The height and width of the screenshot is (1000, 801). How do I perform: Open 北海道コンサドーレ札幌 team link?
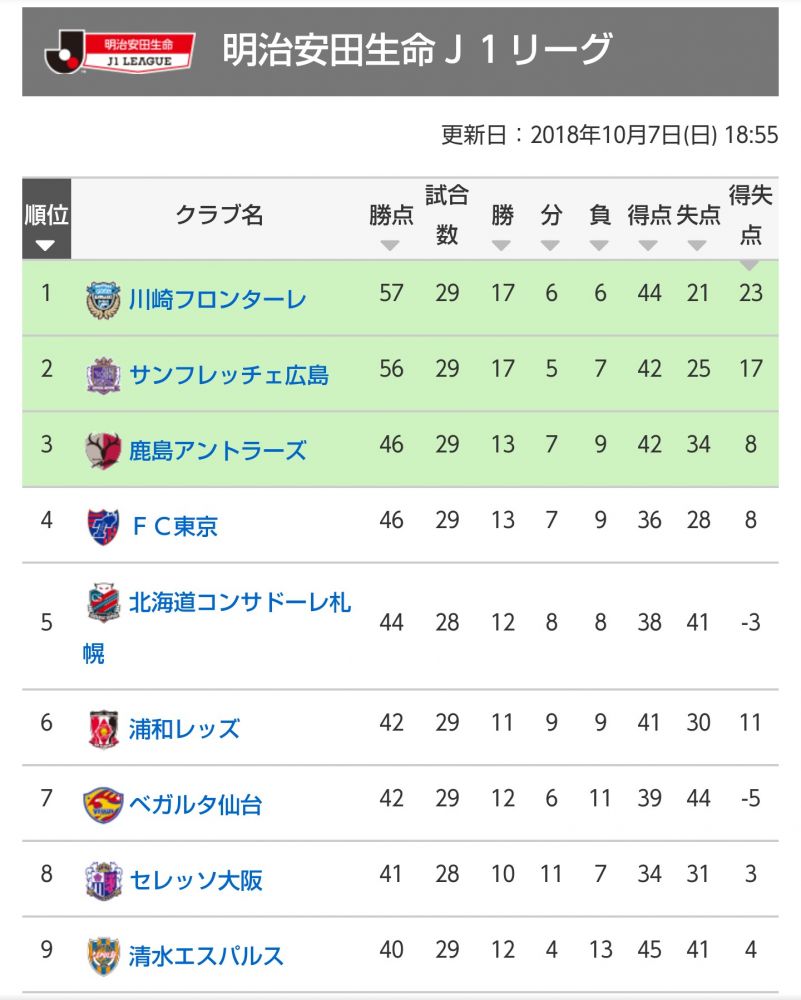(239, 603)
